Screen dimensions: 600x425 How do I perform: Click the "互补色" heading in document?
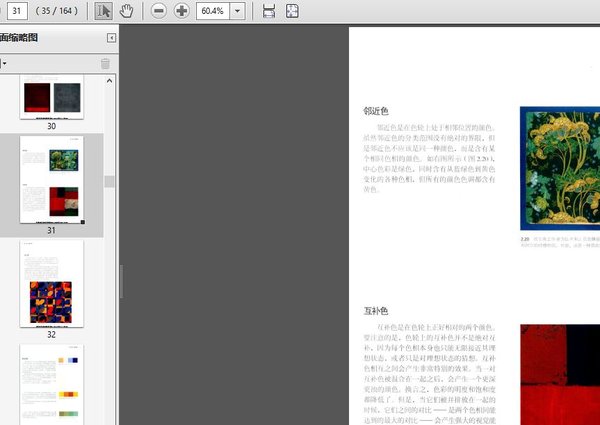tap(376, 311)
